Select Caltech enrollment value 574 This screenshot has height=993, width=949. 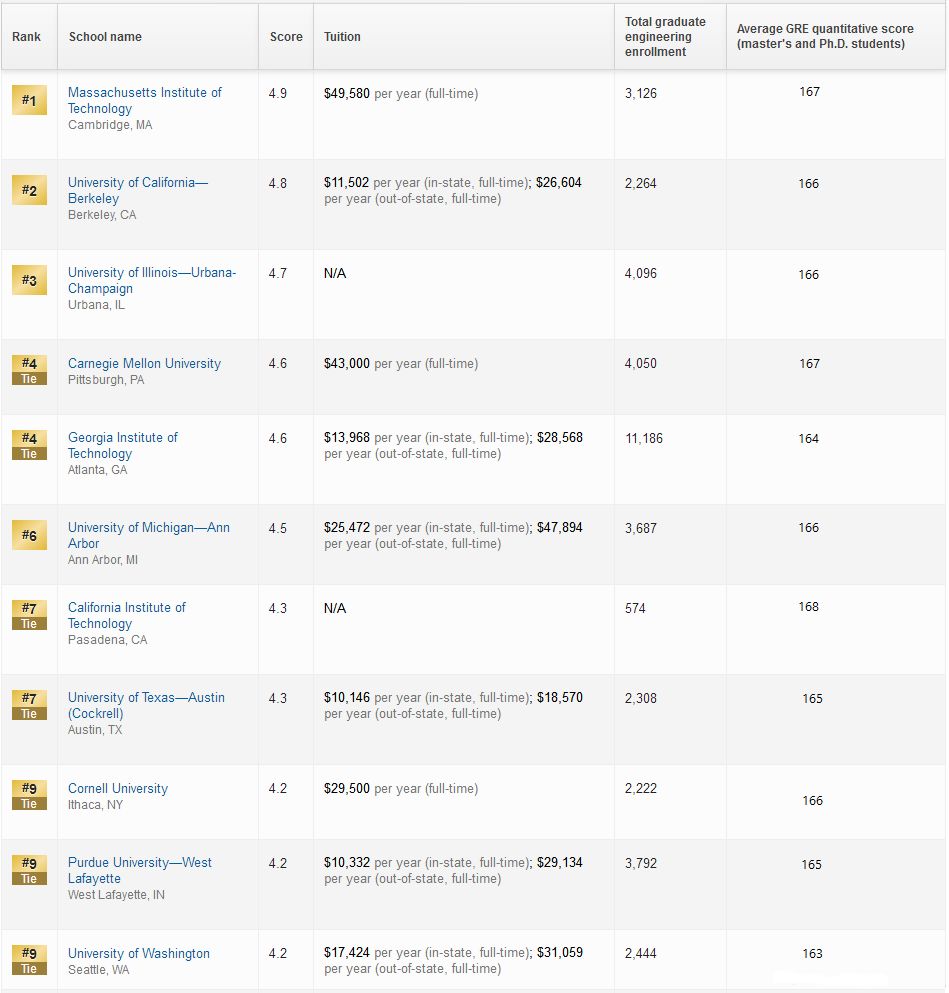635,609
